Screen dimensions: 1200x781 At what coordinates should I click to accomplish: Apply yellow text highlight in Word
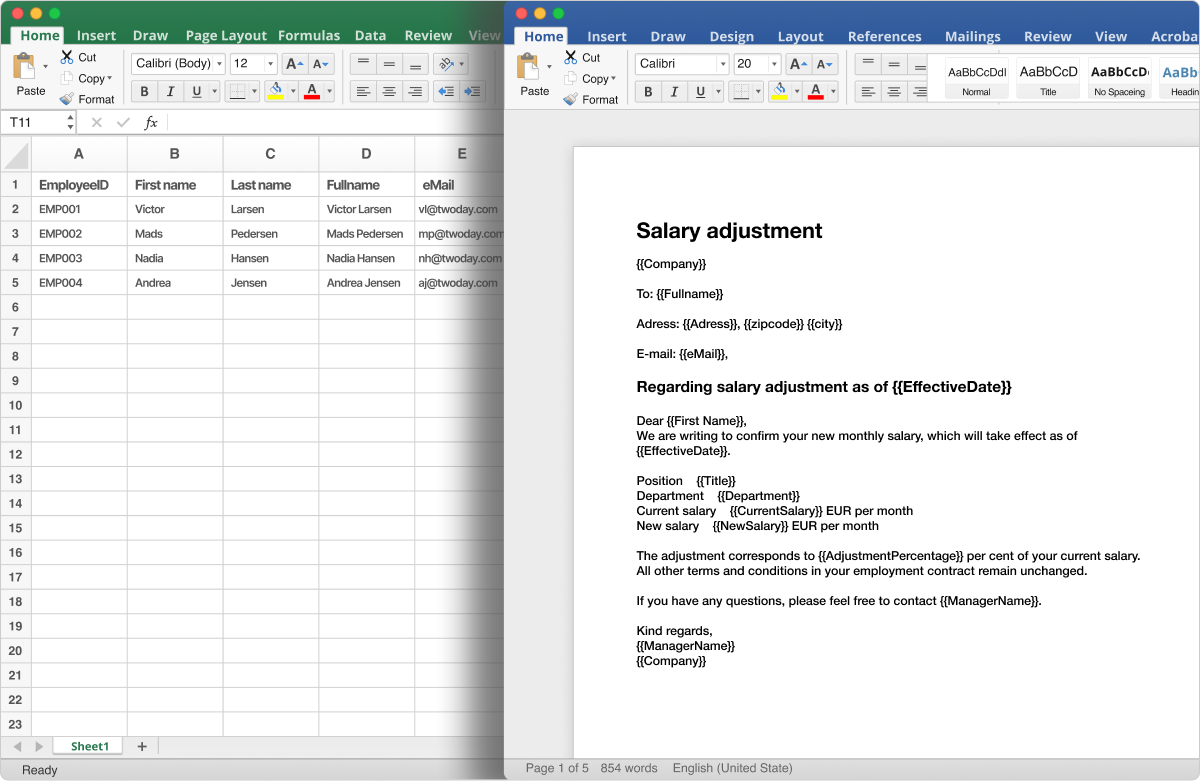click(781, 91)
